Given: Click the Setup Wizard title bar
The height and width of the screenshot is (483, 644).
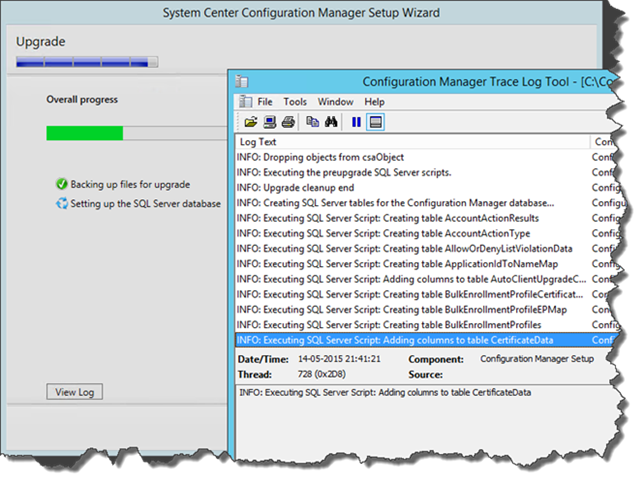Looking at the screenshot, I should pos(301,13).
